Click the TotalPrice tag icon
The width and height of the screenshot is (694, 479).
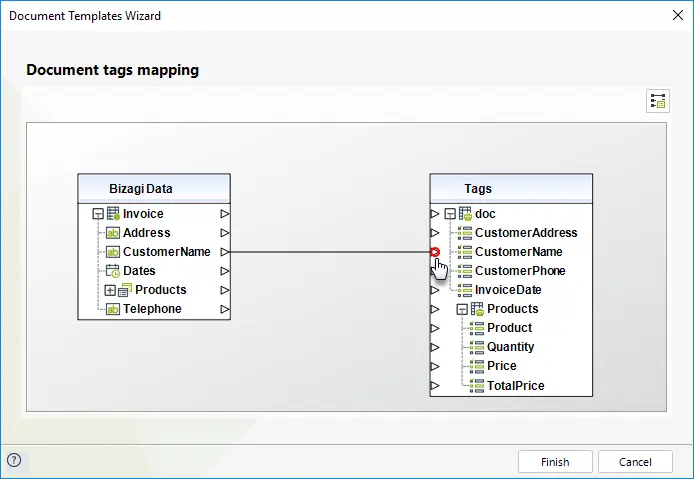477,386
